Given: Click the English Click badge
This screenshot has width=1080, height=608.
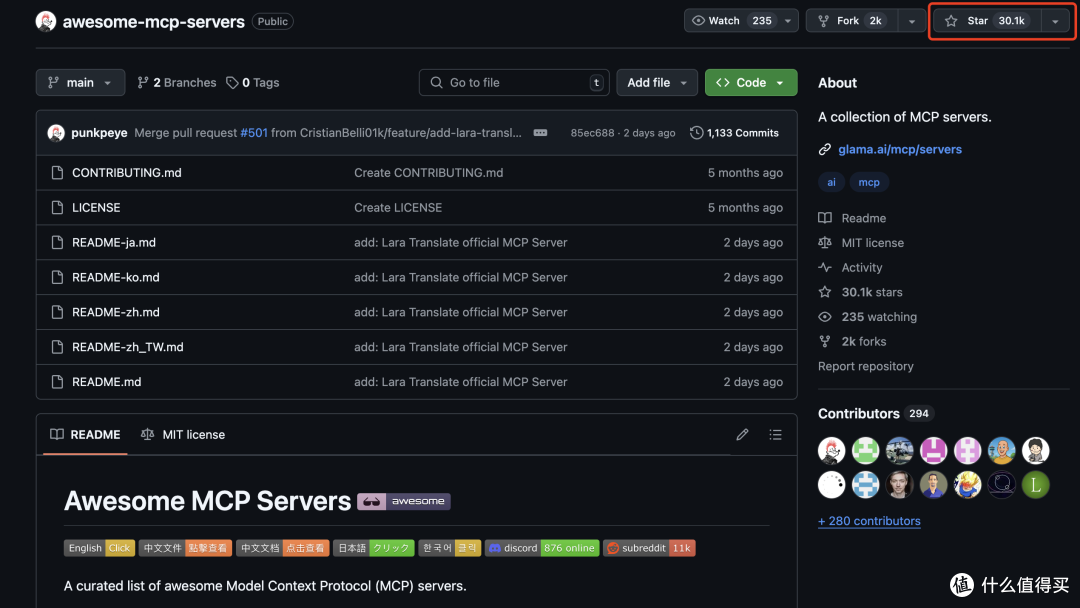Looking at the screenshot, I should coord(99,548).
